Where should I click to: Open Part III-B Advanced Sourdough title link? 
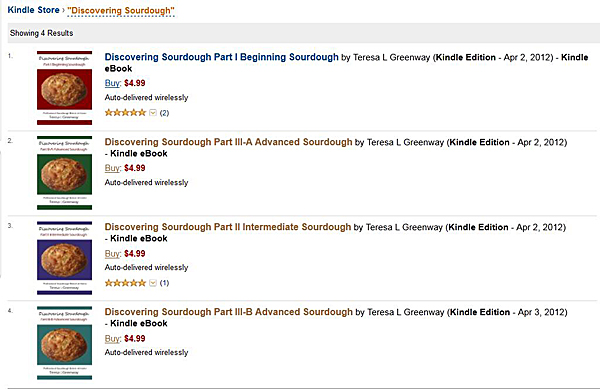(228, 312)
